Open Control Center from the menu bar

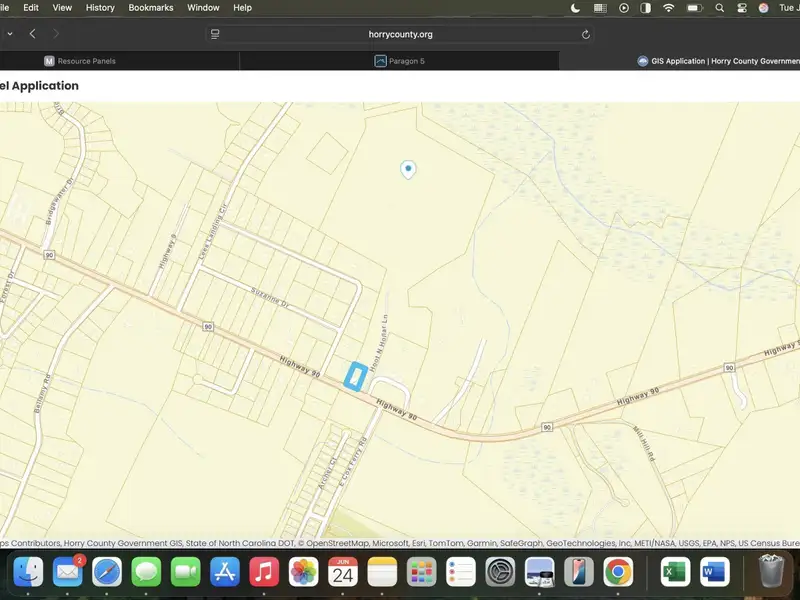coord(742,7)
